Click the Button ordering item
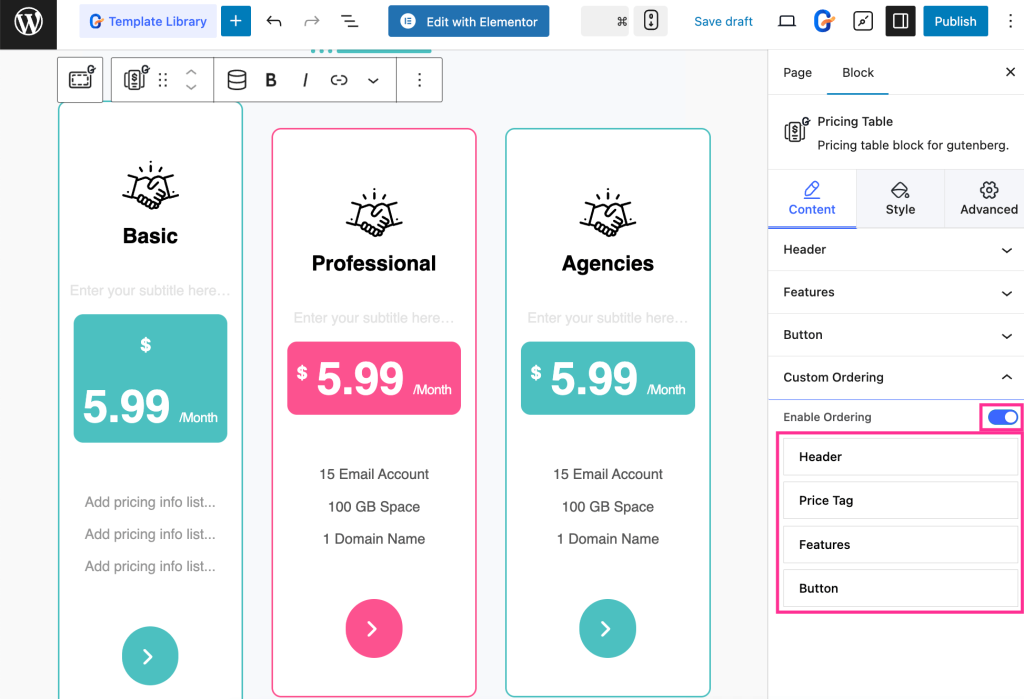The image size is (1024, 699). (x=900, y=588)
